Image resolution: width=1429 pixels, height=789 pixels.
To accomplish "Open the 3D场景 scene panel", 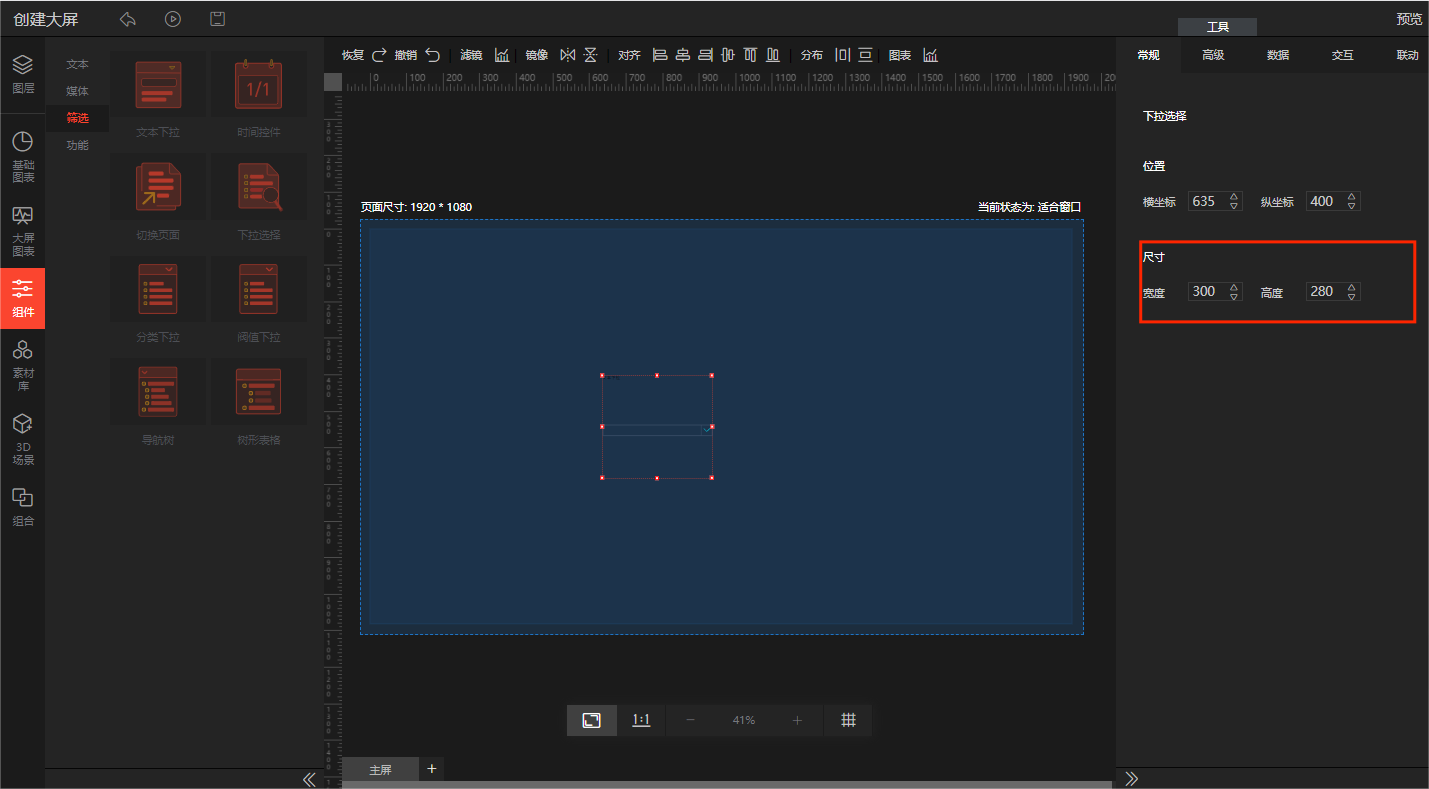I will (22, 440).
